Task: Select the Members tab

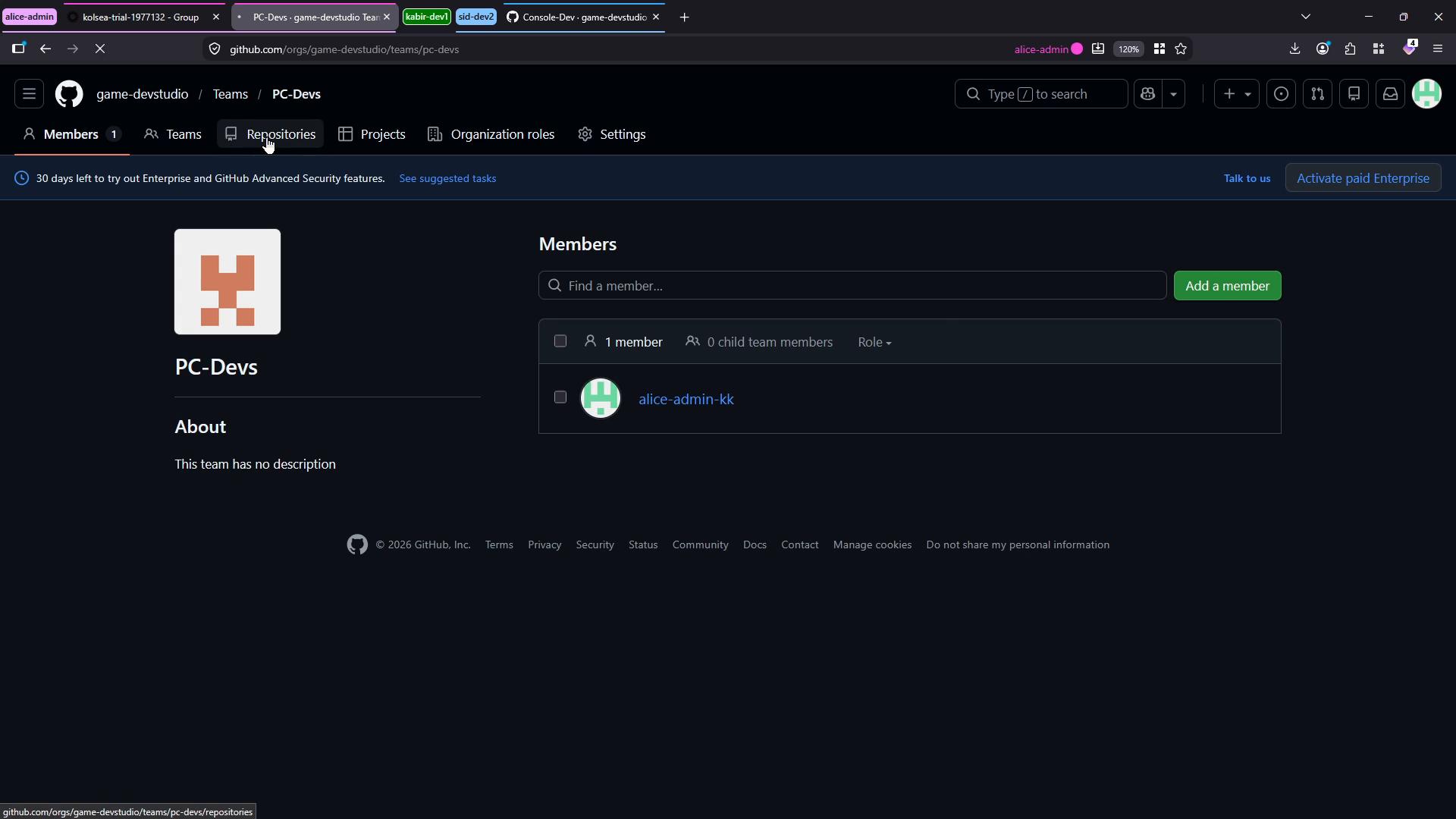Action: coord(71,134)
